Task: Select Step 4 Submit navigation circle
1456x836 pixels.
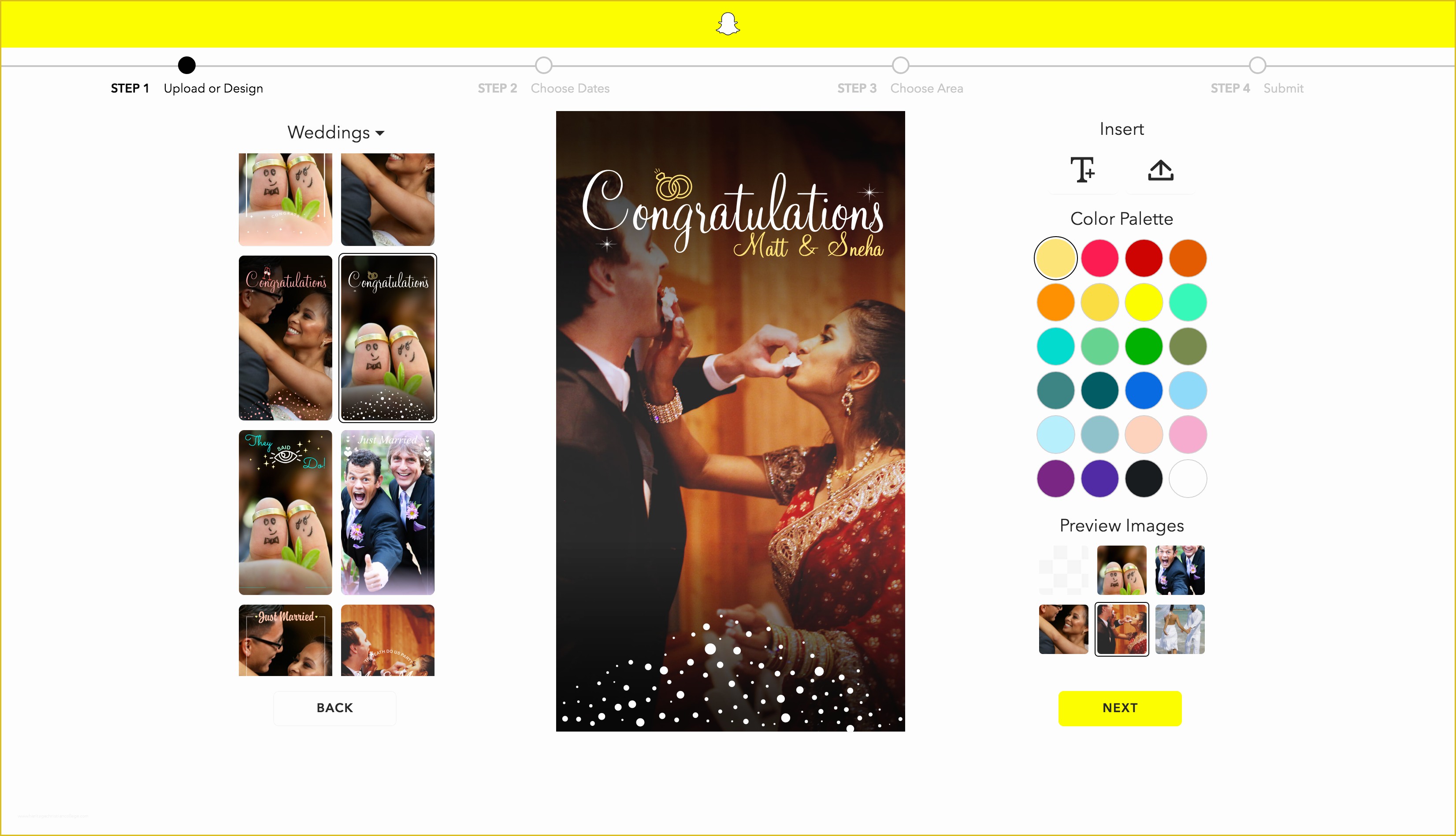Action: tap(1256, 65)
